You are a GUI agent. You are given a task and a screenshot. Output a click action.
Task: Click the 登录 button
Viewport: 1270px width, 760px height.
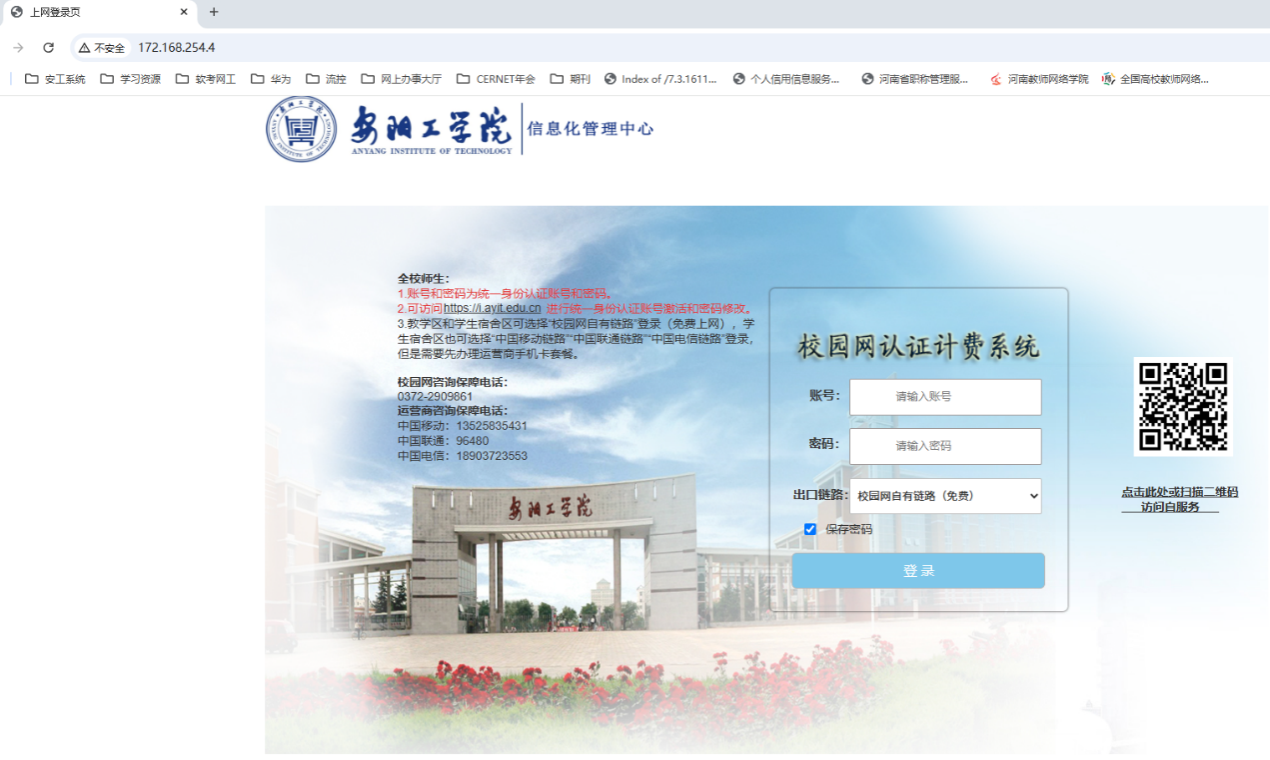pyautogui.click(x=918, y=571)
